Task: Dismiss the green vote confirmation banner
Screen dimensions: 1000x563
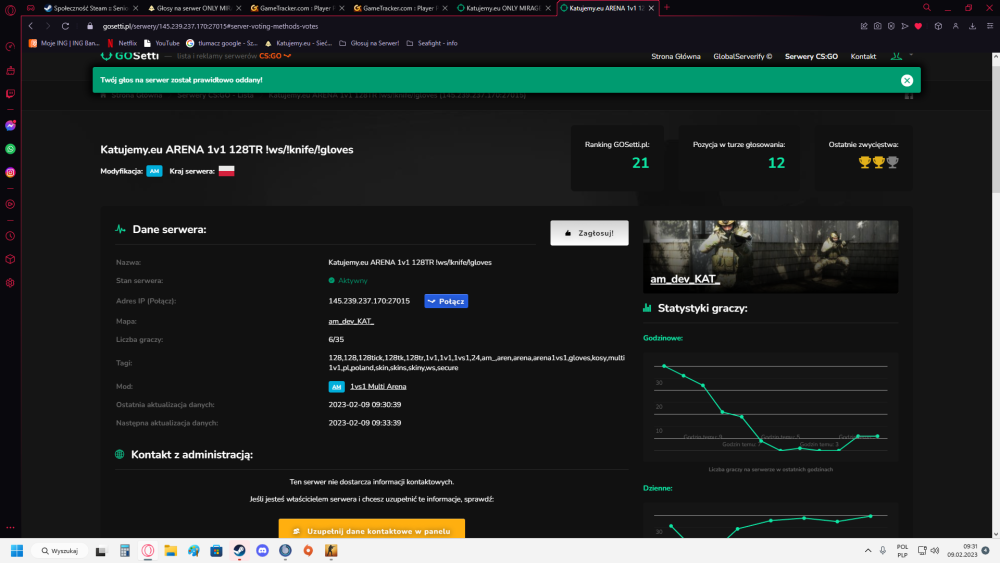Action: tap(907, 80)
